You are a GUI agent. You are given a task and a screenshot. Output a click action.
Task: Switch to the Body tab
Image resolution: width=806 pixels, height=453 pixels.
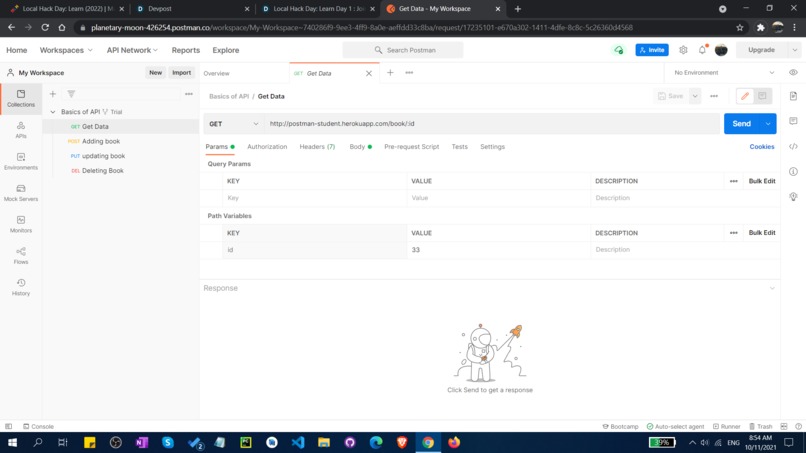pyautogui.click(x=360, y=147)
